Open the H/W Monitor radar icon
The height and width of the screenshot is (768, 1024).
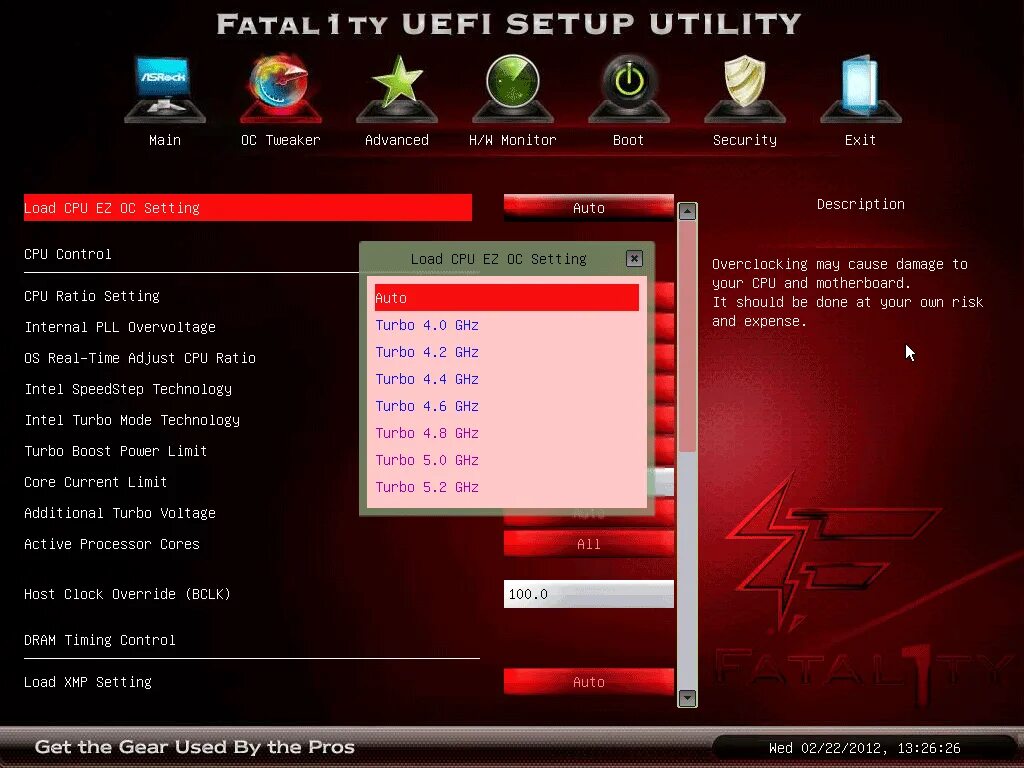click(x=513, y=88)
